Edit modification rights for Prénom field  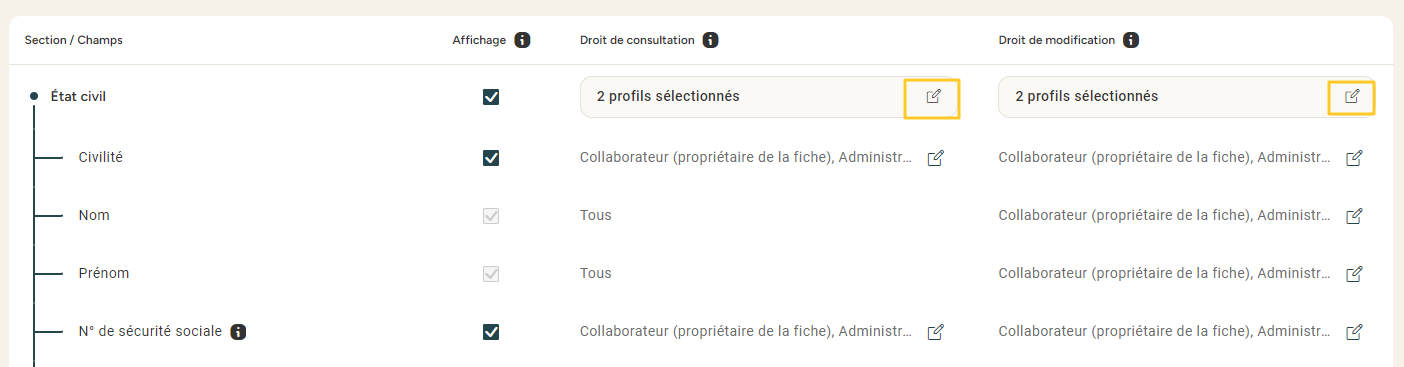pyautogui.click(x=1354, y=274)
